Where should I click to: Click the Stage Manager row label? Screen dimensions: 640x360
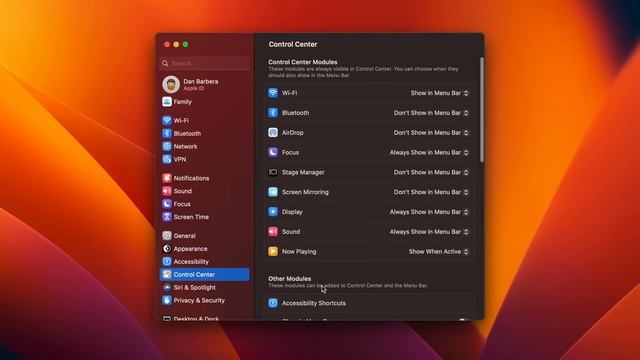click(303, 172)
